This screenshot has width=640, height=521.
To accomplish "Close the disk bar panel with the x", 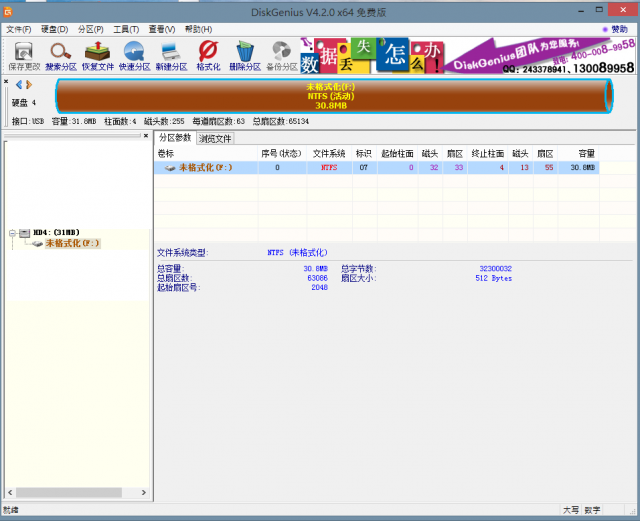I will [x=6, y=81].
